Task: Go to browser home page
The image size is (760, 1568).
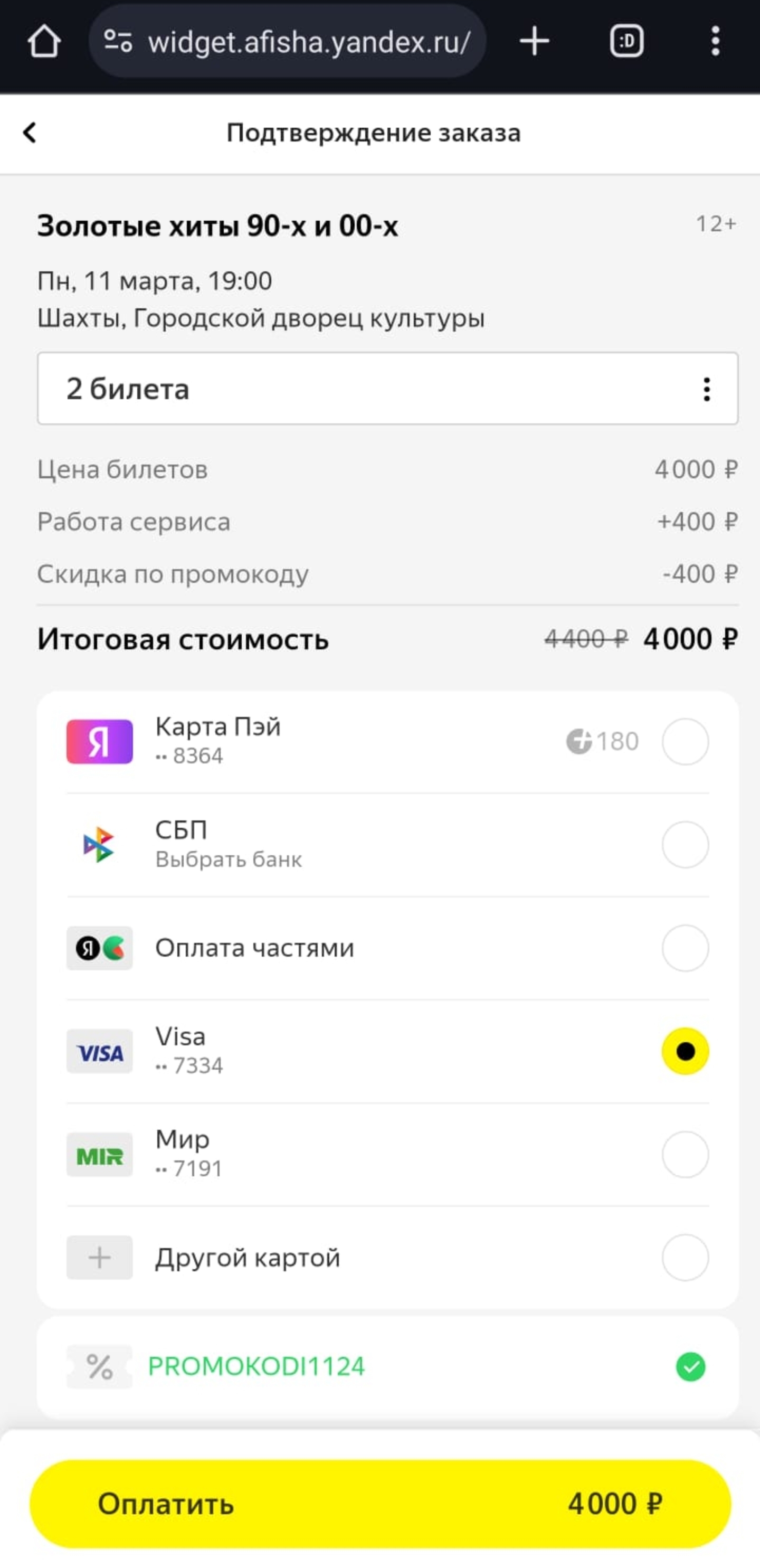Action: point(44,41)
